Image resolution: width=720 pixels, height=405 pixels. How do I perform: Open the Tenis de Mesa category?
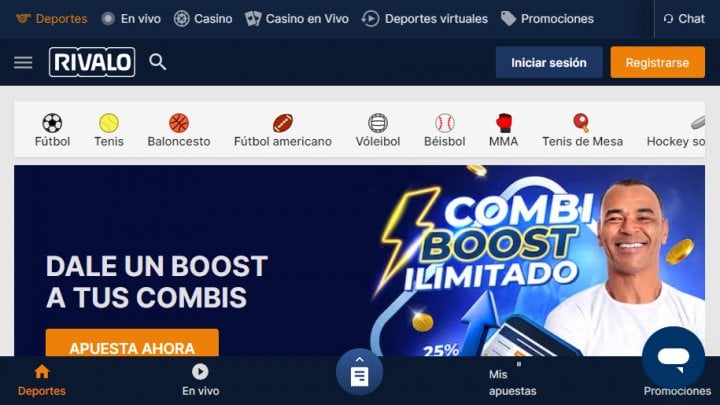(x=582, y=130)
